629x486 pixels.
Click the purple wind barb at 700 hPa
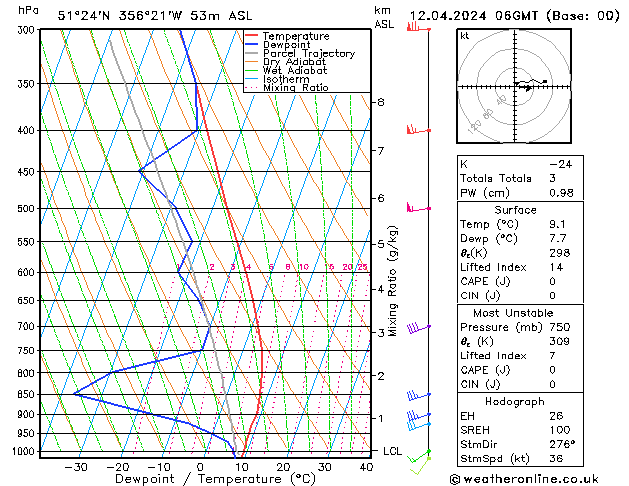point(418,328)
